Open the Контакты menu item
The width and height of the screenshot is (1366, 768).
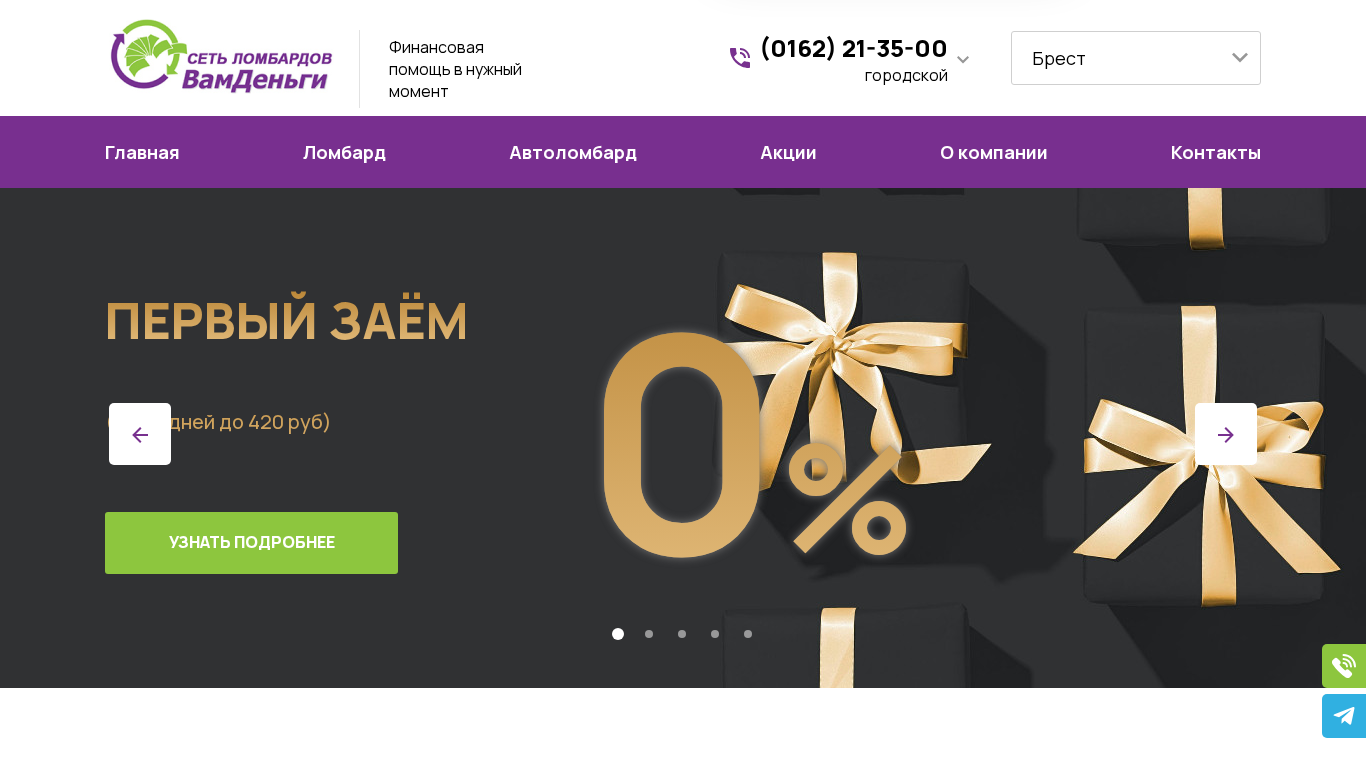point(1216,152)
